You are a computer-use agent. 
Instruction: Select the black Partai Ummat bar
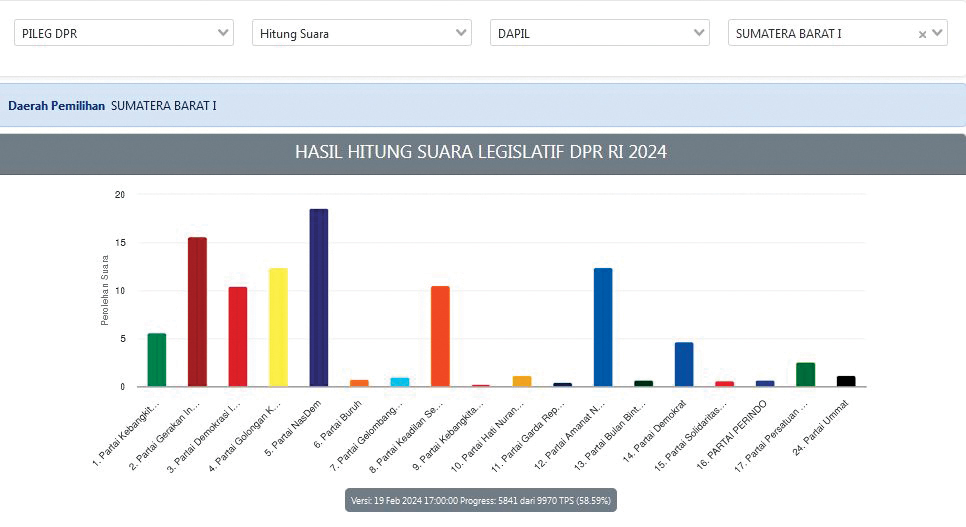(846, 381)
